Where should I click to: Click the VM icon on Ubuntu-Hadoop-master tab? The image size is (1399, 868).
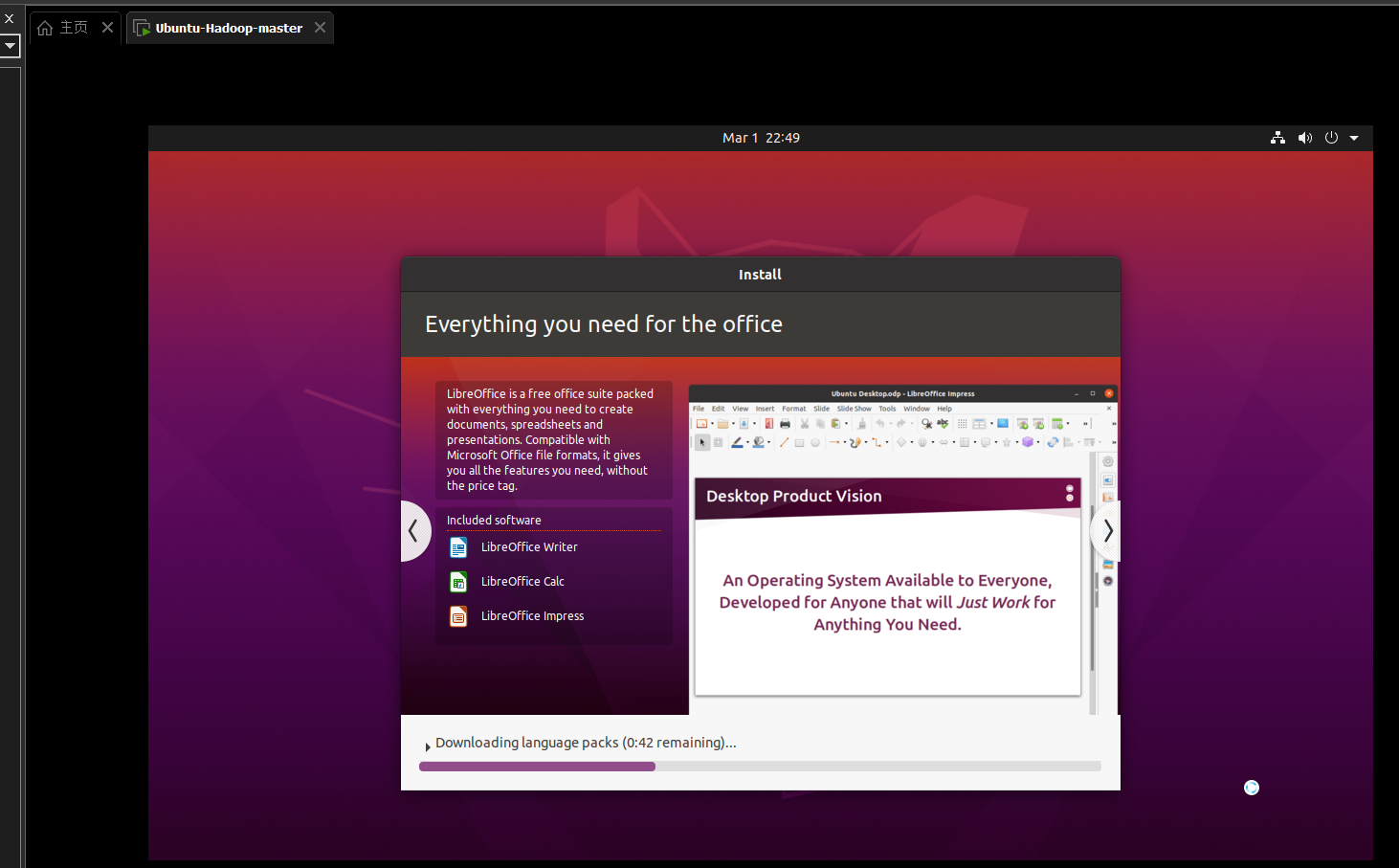(142, 28)
